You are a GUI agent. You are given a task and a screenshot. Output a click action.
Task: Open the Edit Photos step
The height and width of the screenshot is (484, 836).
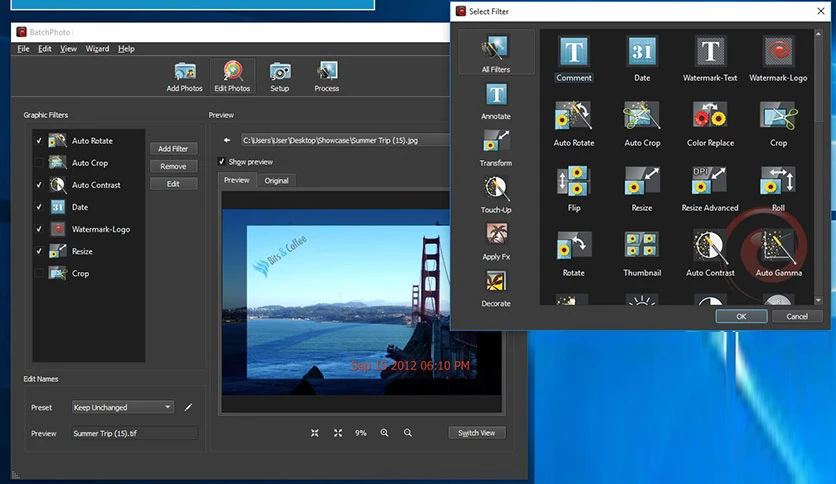pyautogui.click(x=232, y=77)
